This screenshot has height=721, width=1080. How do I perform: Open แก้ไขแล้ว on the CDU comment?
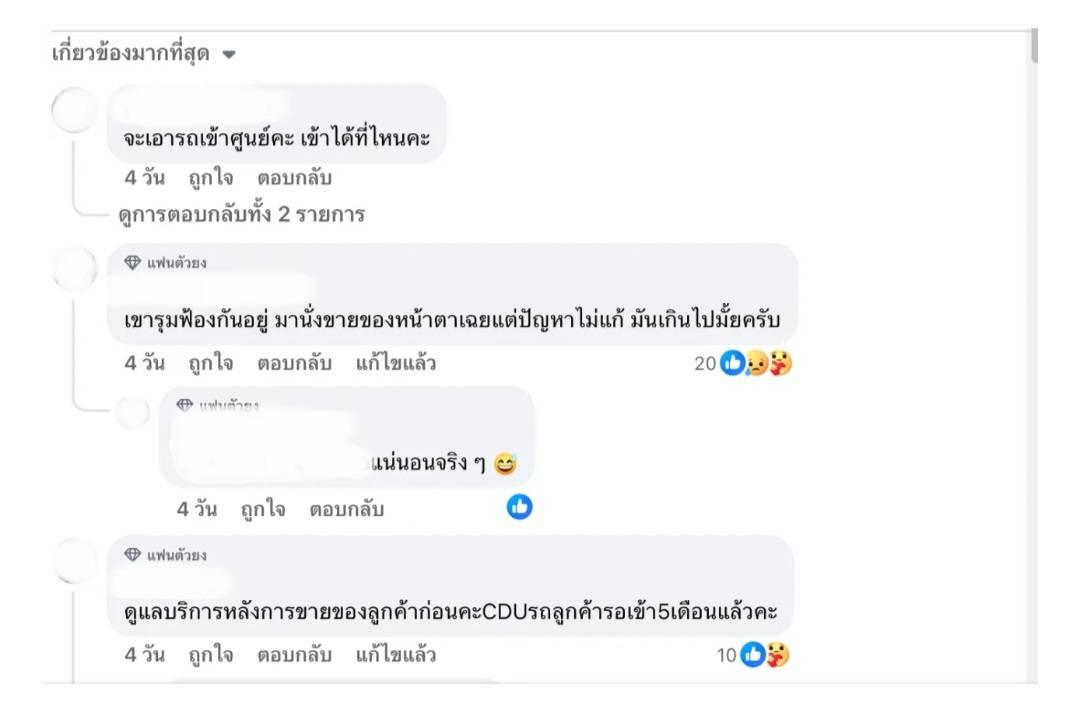coord(395,654)
